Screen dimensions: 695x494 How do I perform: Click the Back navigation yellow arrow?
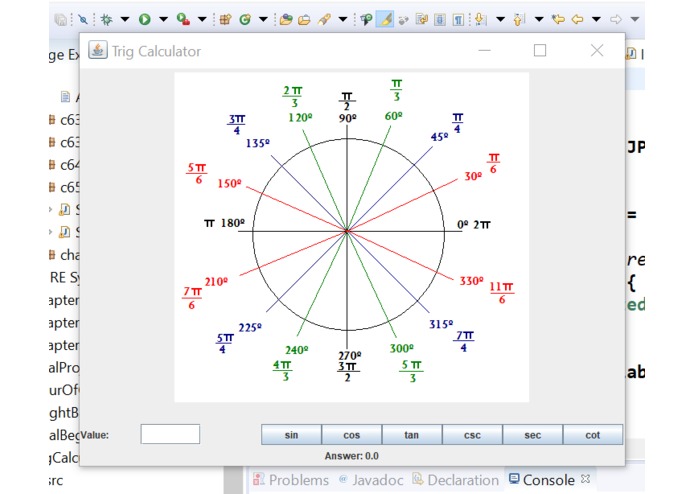pyautogui.click(x=577, y=19)
